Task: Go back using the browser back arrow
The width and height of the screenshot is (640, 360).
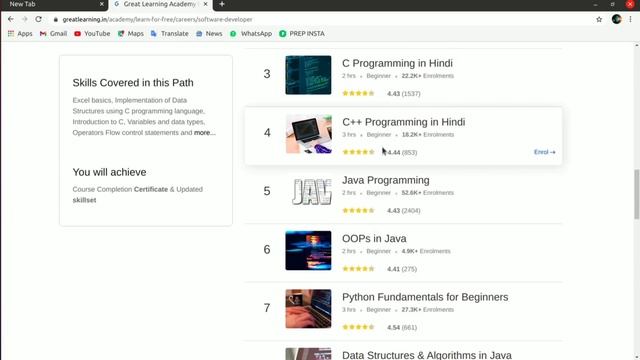Action: [11, 19]
